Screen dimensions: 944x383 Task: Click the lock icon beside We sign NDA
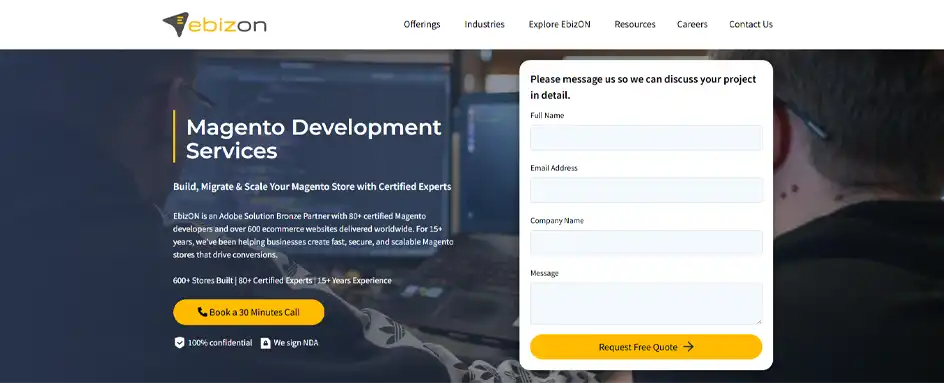(266, 343)
